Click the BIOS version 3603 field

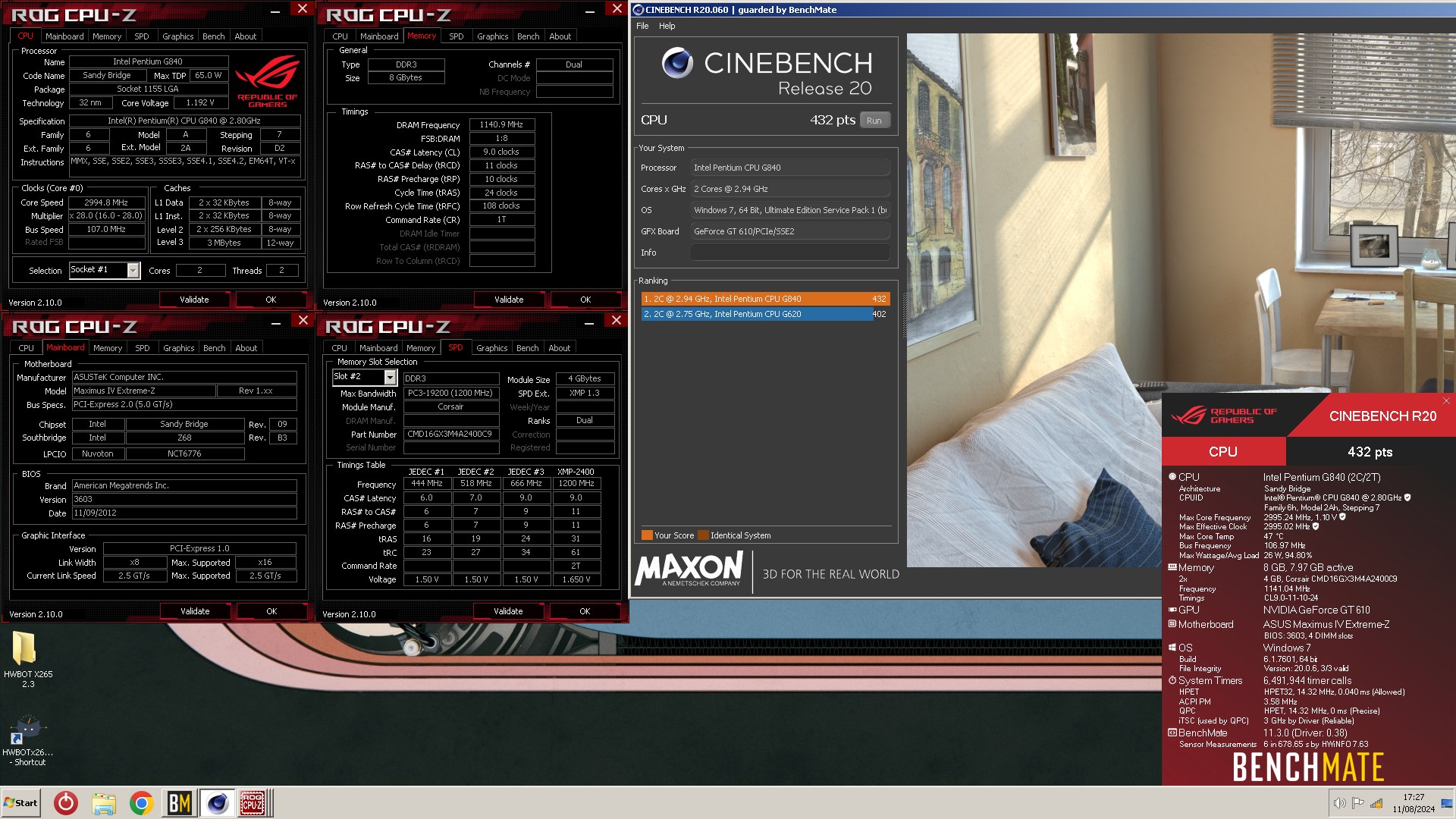tap(184, 500)
